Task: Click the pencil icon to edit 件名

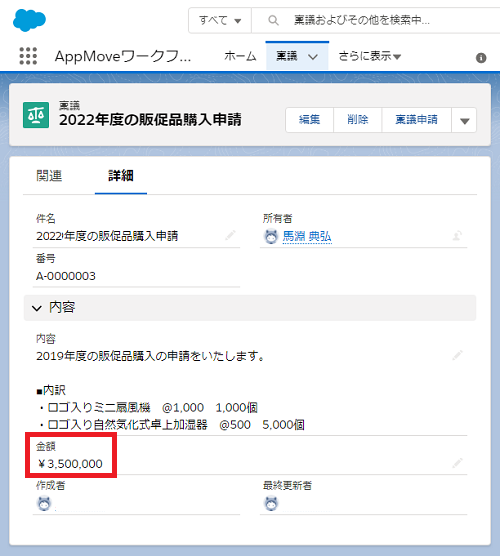Action: point(230,235)
